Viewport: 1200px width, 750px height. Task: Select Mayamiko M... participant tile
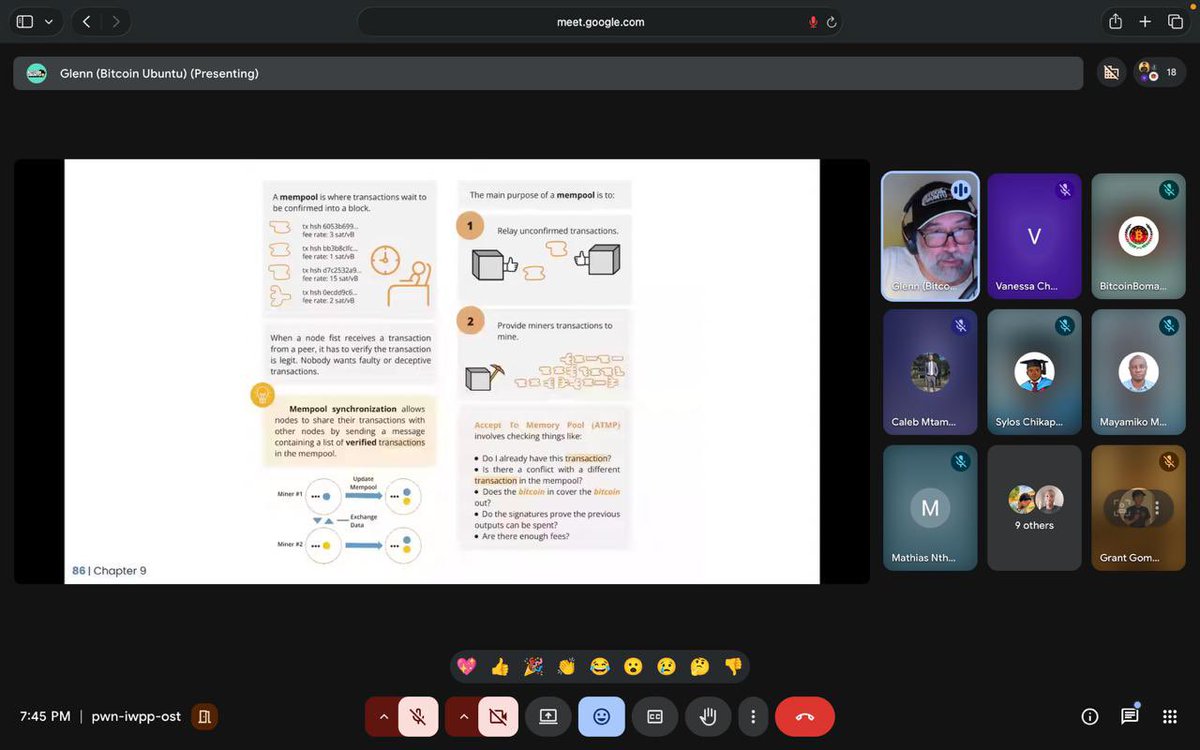point(1138,372)
